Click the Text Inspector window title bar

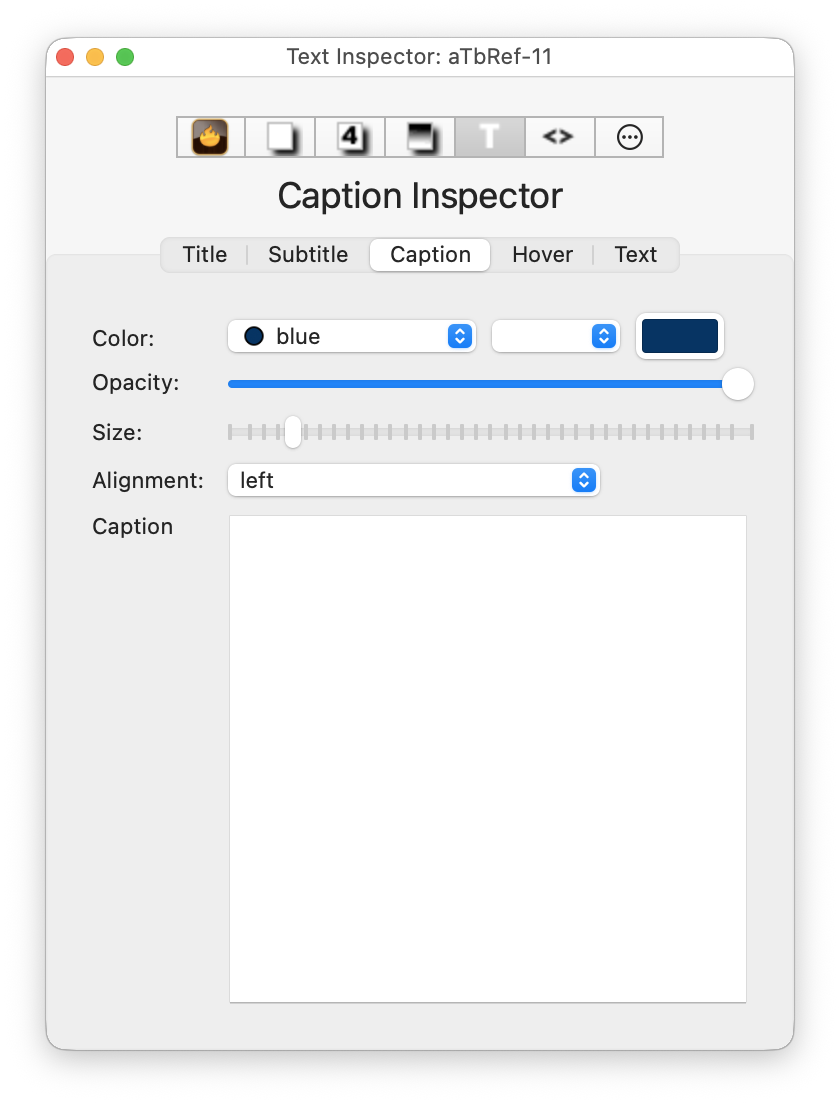[x=419, y=57]
